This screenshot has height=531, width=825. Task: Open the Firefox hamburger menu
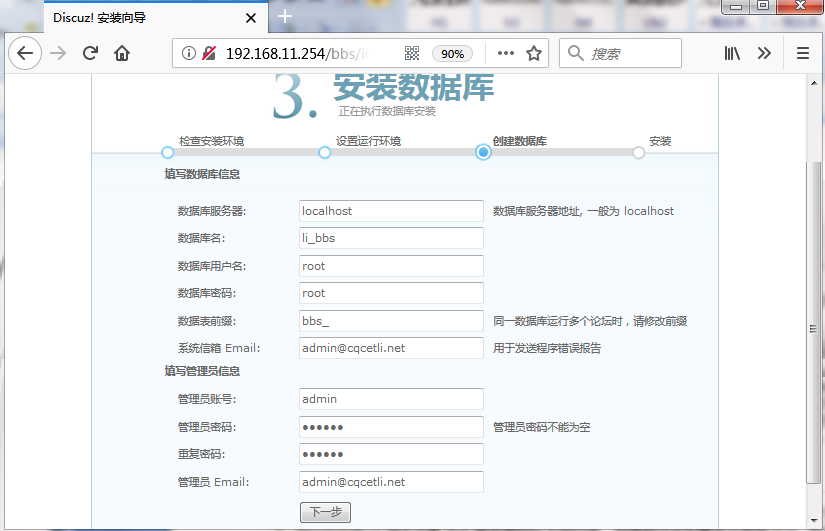pyautogui.click(x=803, y=53)
